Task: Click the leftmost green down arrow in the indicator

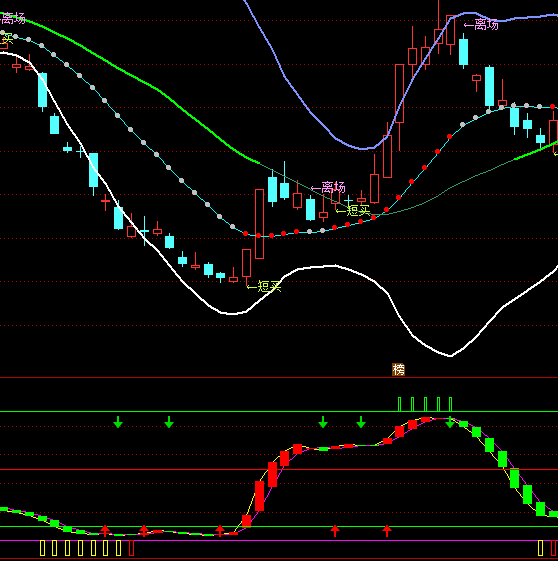Action: (x=118, y=422)
